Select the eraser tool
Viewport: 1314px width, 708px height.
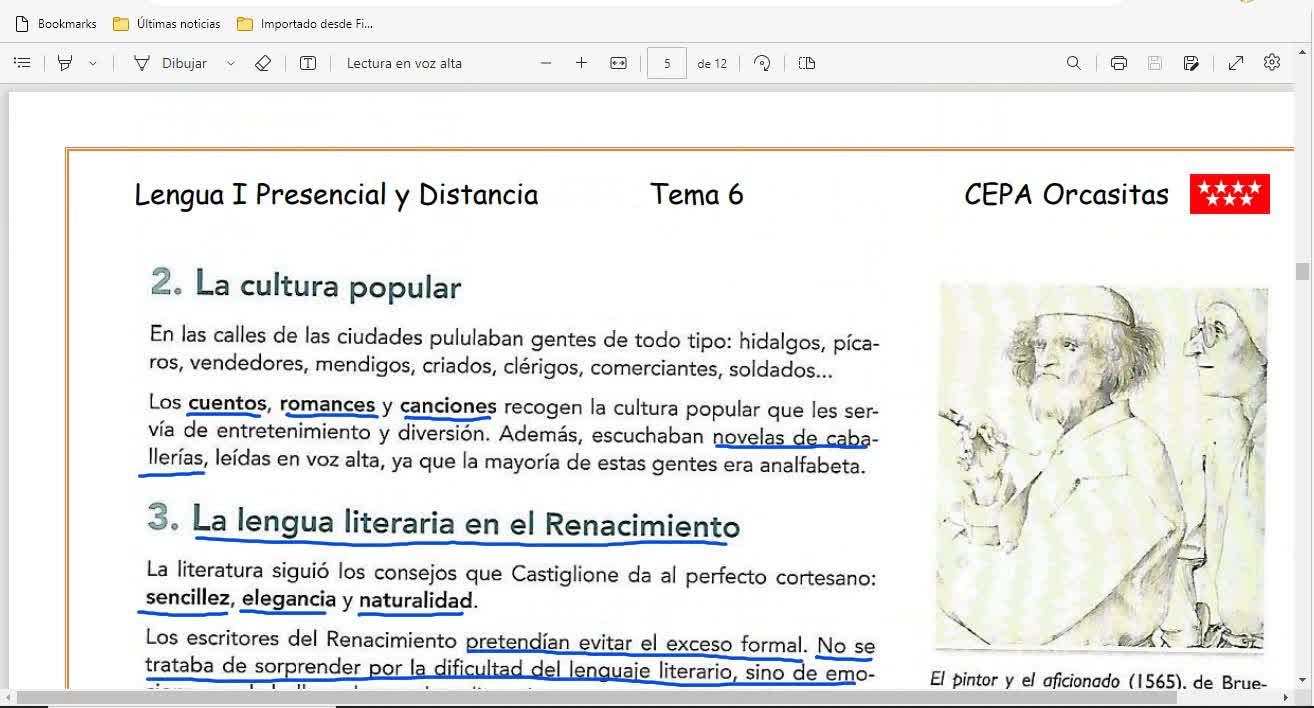pyautogui.click(x=263, y=63)
